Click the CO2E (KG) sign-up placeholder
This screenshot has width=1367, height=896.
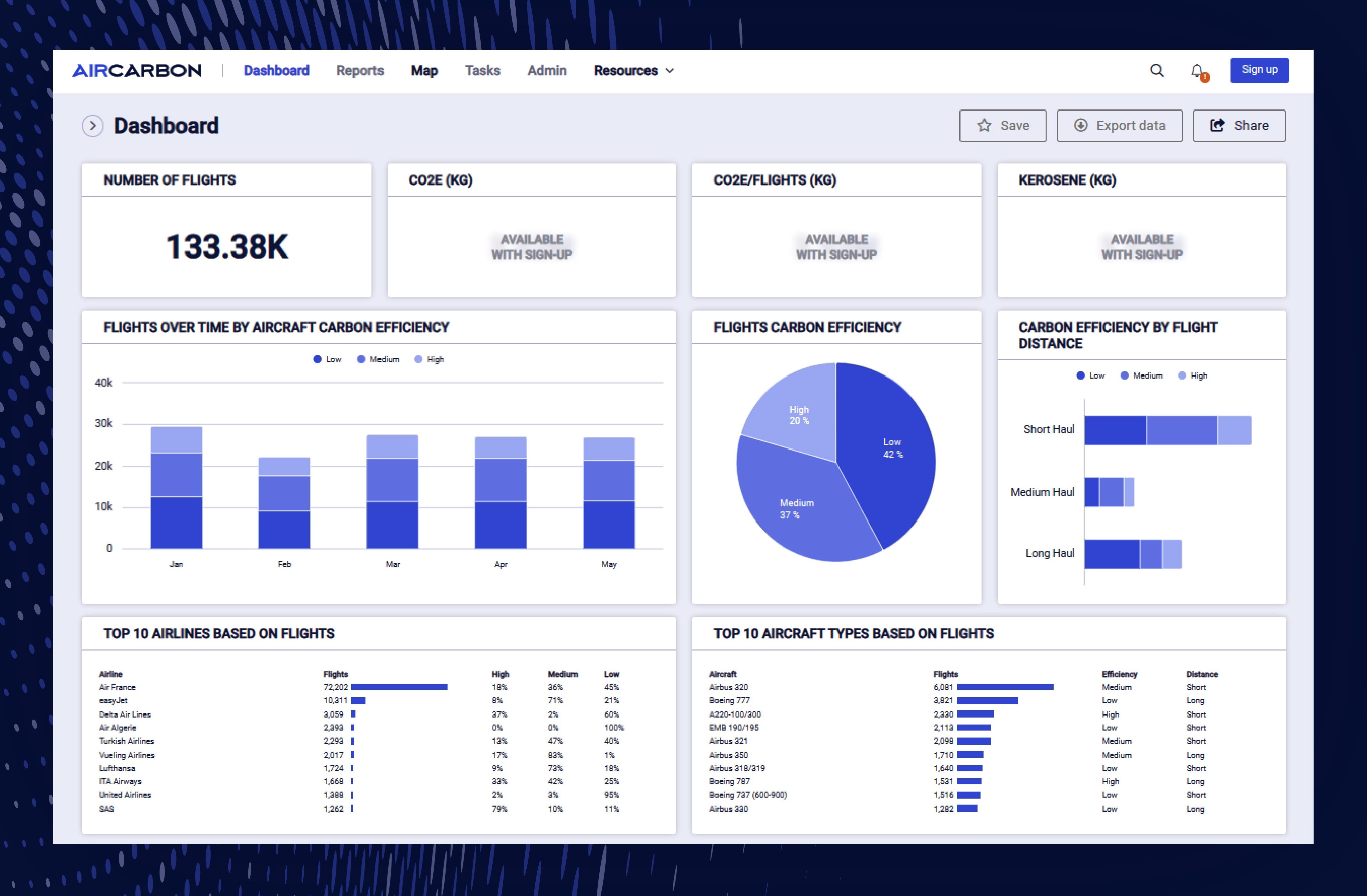pos(532,247)
